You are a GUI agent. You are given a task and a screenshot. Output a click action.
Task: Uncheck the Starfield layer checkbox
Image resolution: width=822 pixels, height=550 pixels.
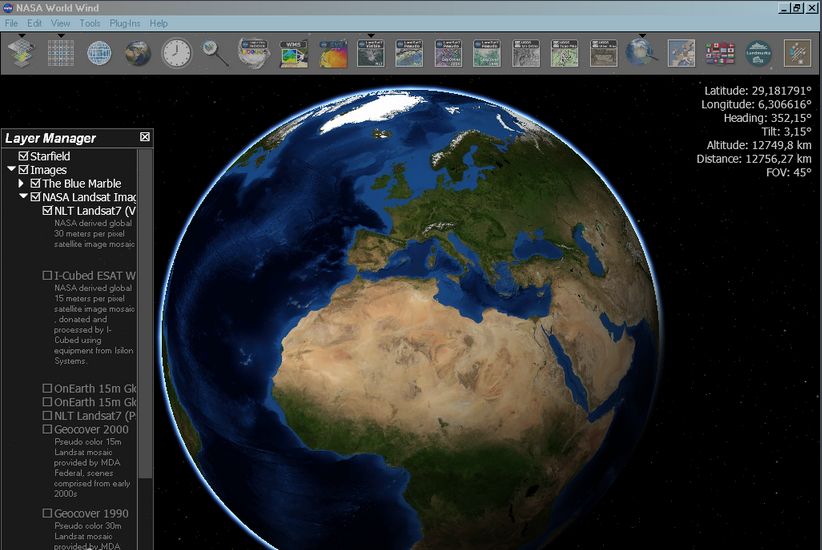coord(23,156)
